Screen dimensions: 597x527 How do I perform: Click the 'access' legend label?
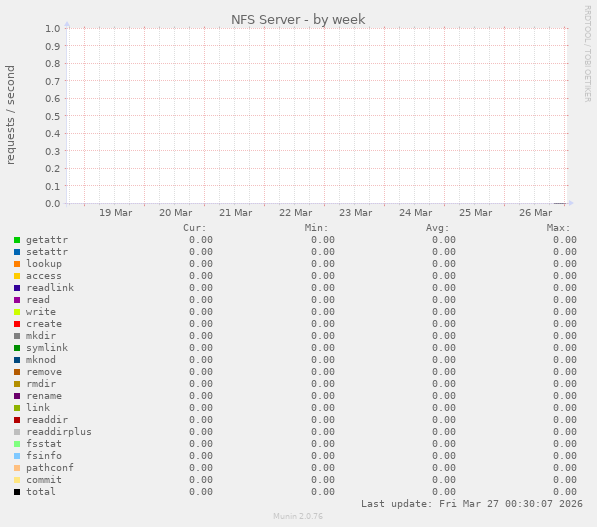[44, 276]
